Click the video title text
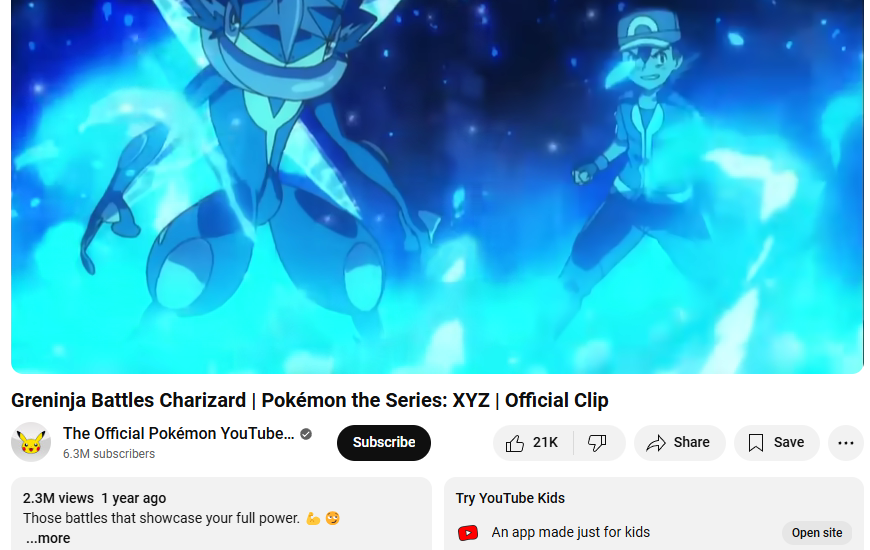This screenshot has height=550, width=870. [310, 400]
